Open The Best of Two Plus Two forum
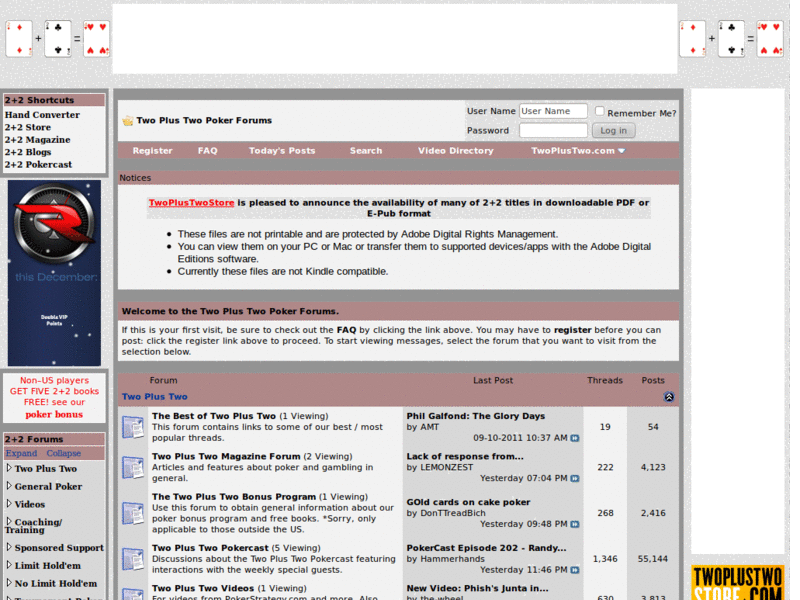800x600 pixels. click(214, 416)
